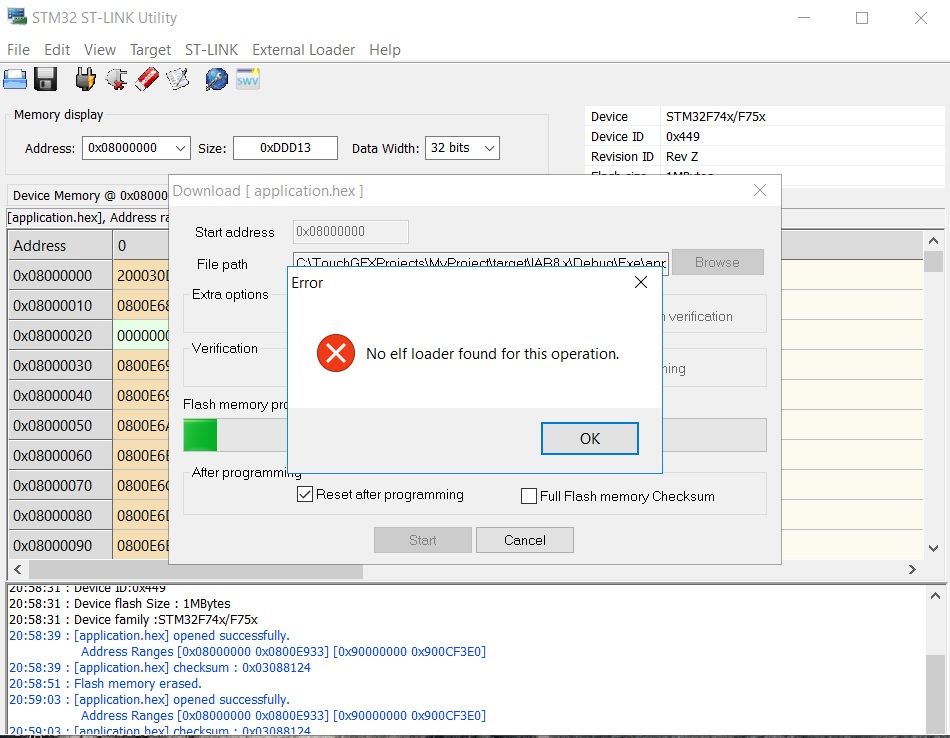Click the column 0 header in memory table
950x738 pixels.
[x=141, y=246]
